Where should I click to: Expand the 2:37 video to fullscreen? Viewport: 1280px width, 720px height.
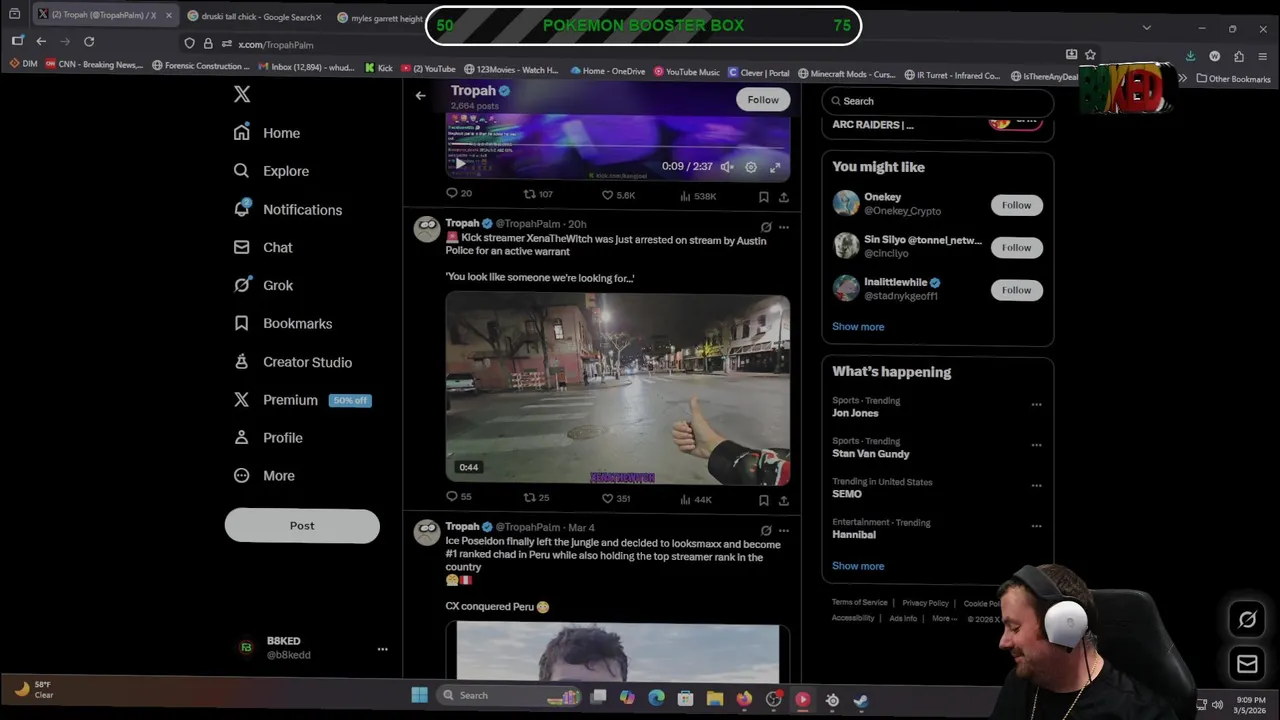[x=775, y=167]
